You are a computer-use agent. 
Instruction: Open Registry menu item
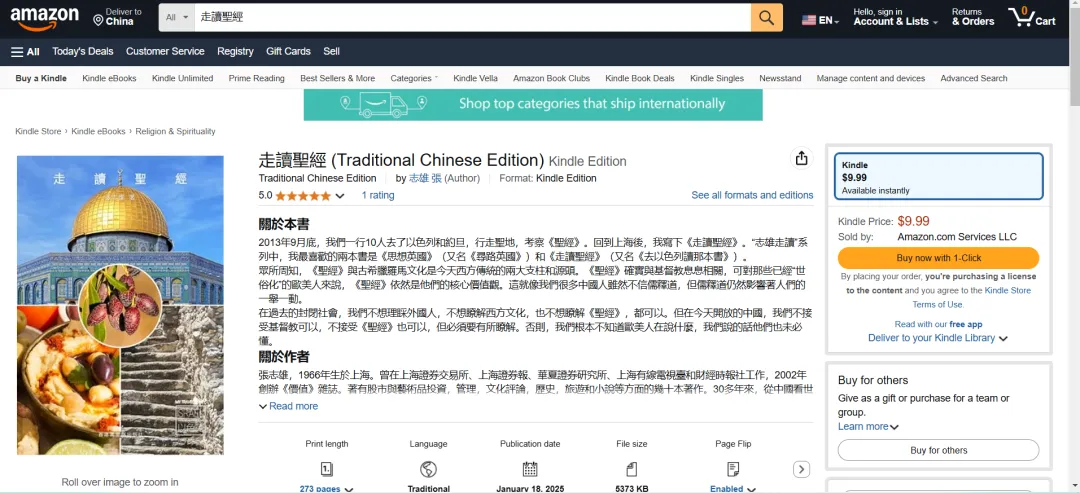[236, 52]
